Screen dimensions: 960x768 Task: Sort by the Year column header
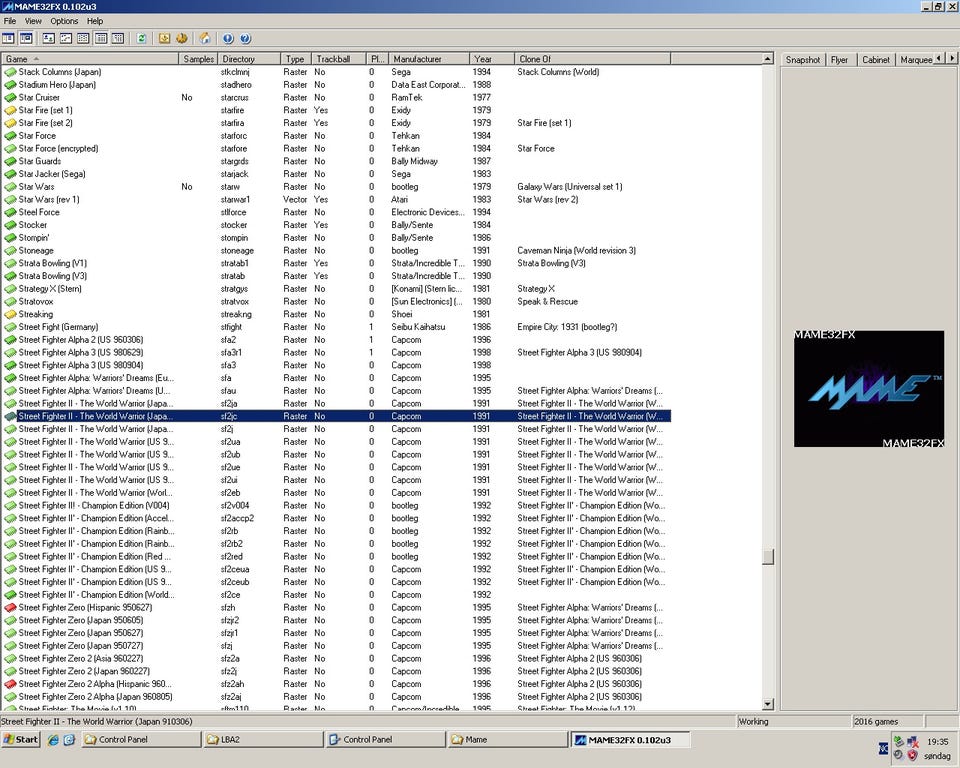492,59
